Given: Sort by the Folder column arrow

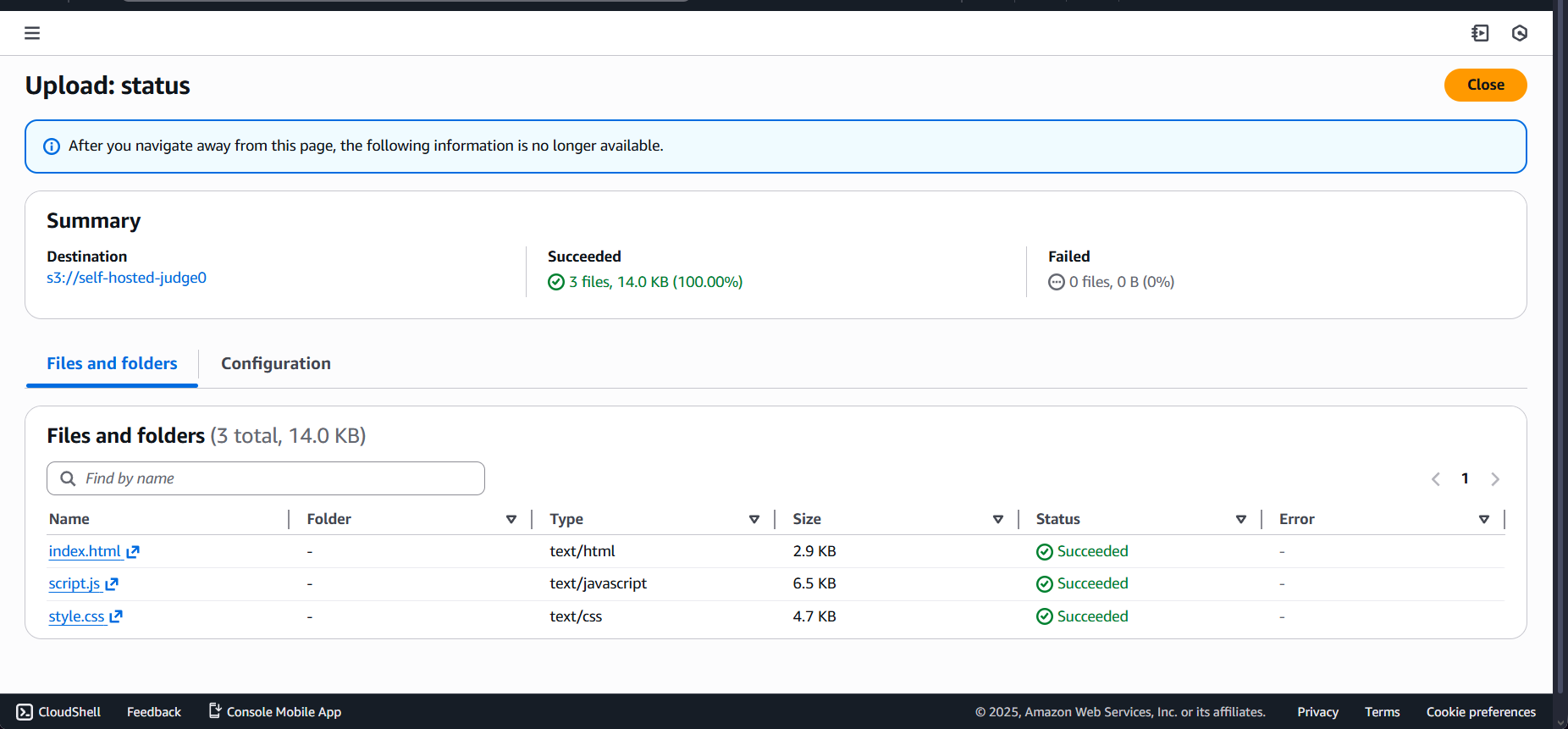Looking at the screenshot, I should click(x=511, y=519).
